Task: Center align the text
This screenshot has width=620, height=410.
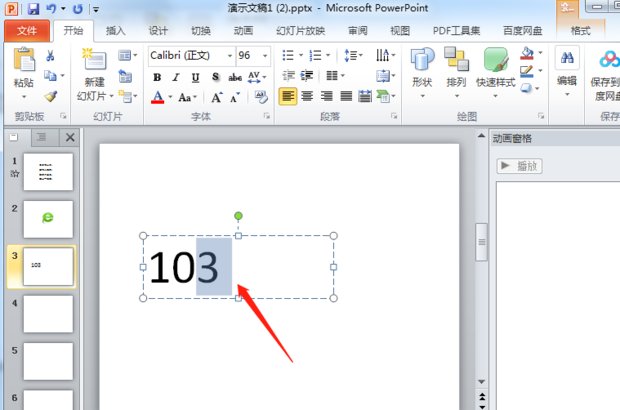Action: [x=307, y=96]
